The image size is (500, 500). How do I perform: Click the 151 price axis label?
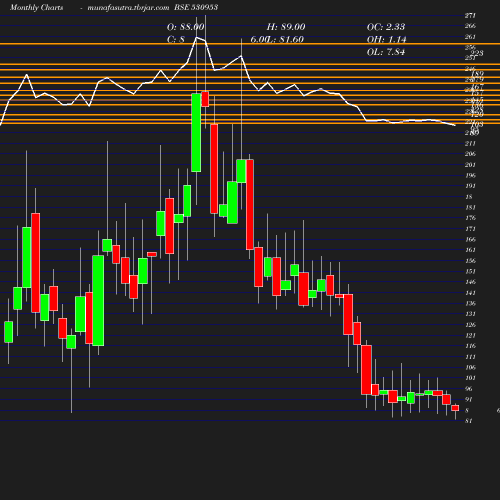pos(470,271)
